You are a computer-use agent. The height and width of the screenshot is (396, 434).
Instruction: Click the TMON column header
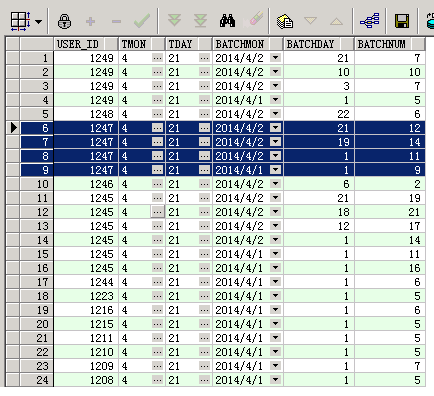(x=142, y=44)
